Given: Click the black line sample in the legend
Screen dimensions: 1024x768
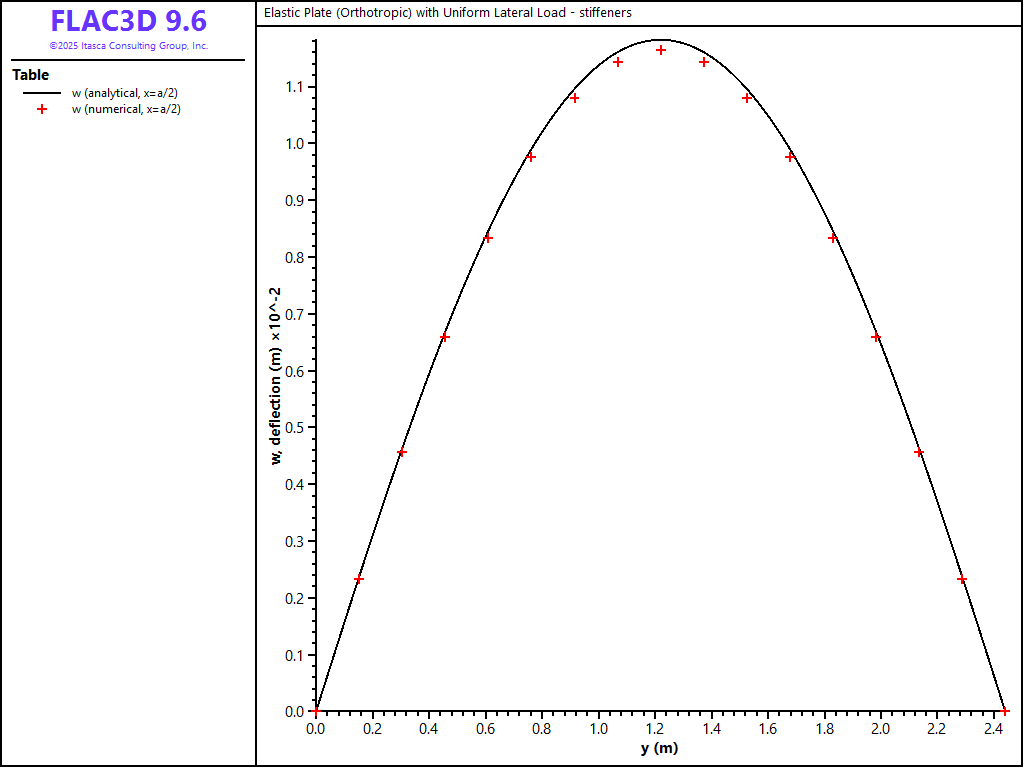Looking at the screenshot, I should (42, 93).
